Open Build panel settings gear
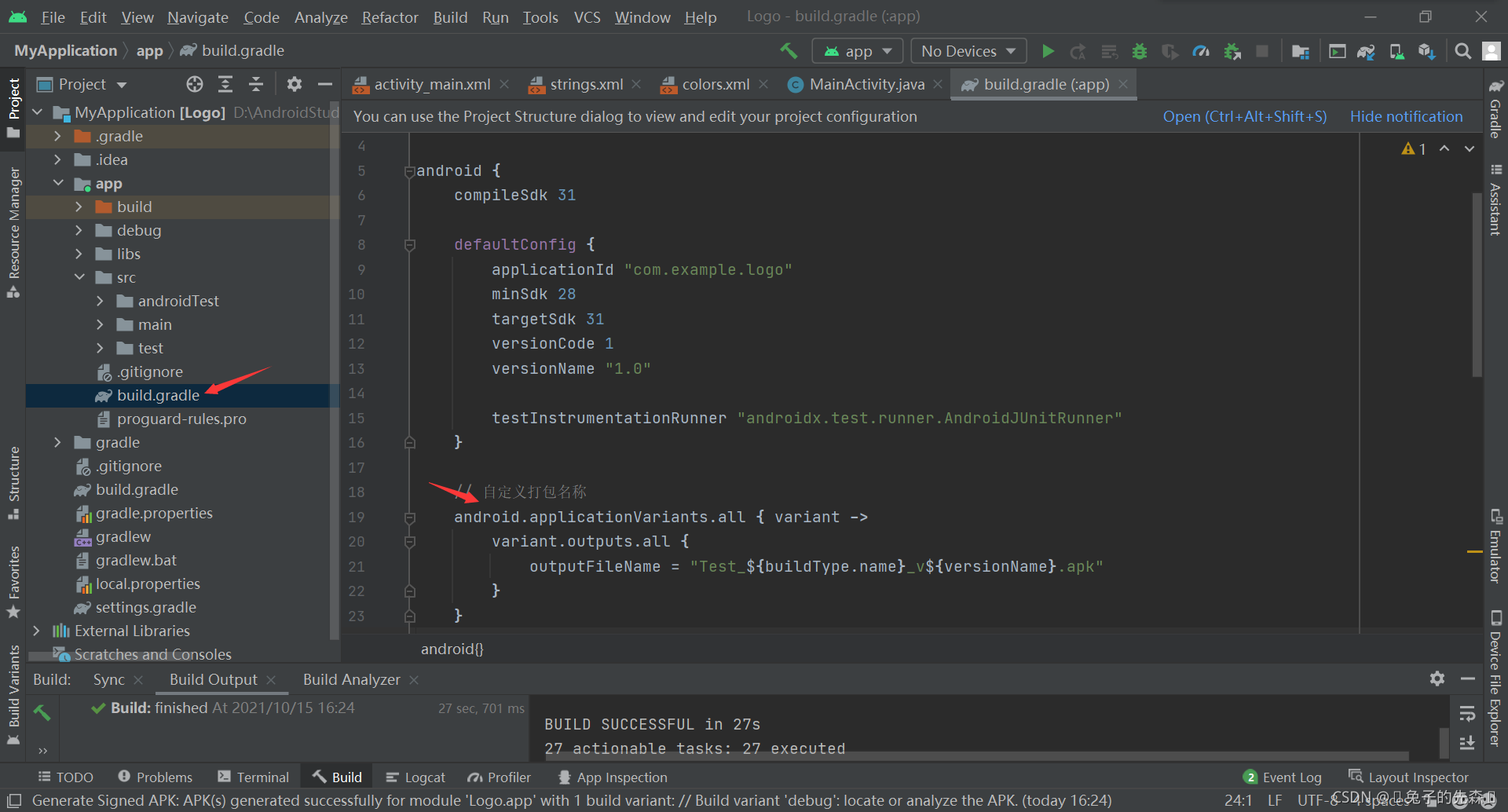This screenshot has height=812, width=1508. pyautogui.click(x=1437, y=678)
